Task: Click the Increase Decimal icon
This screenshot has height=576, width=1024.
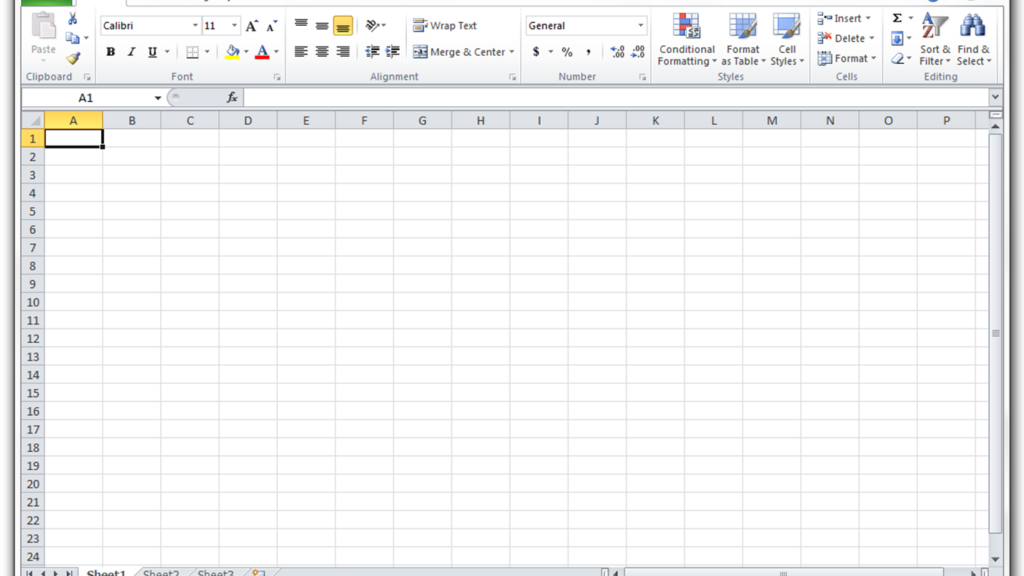Action: 617,51
